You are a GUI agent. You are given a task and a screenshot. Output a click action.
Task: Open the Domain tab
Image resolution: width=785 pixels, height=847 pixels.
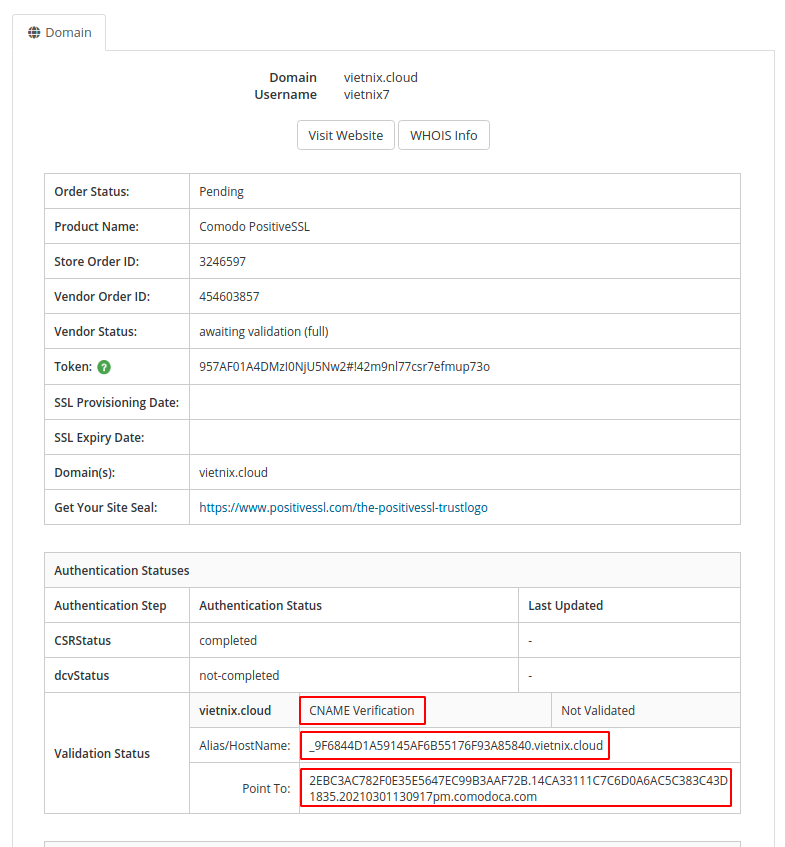(x=59, y=32)
